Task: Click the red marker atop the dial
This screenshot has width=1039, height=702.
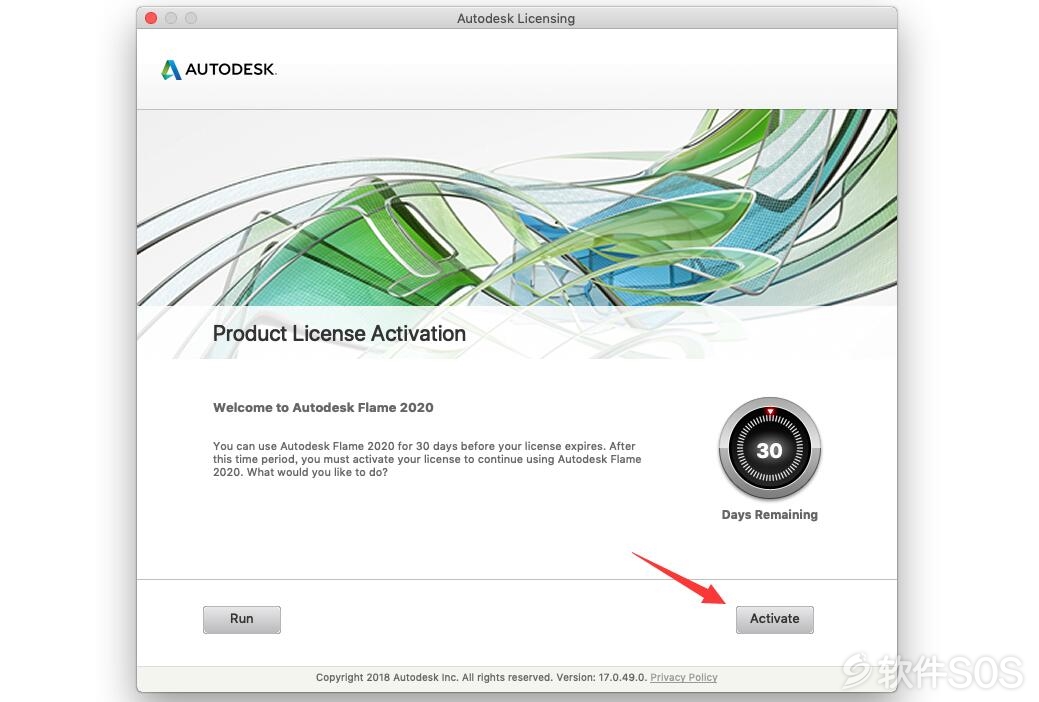Action: pos(770,412)
